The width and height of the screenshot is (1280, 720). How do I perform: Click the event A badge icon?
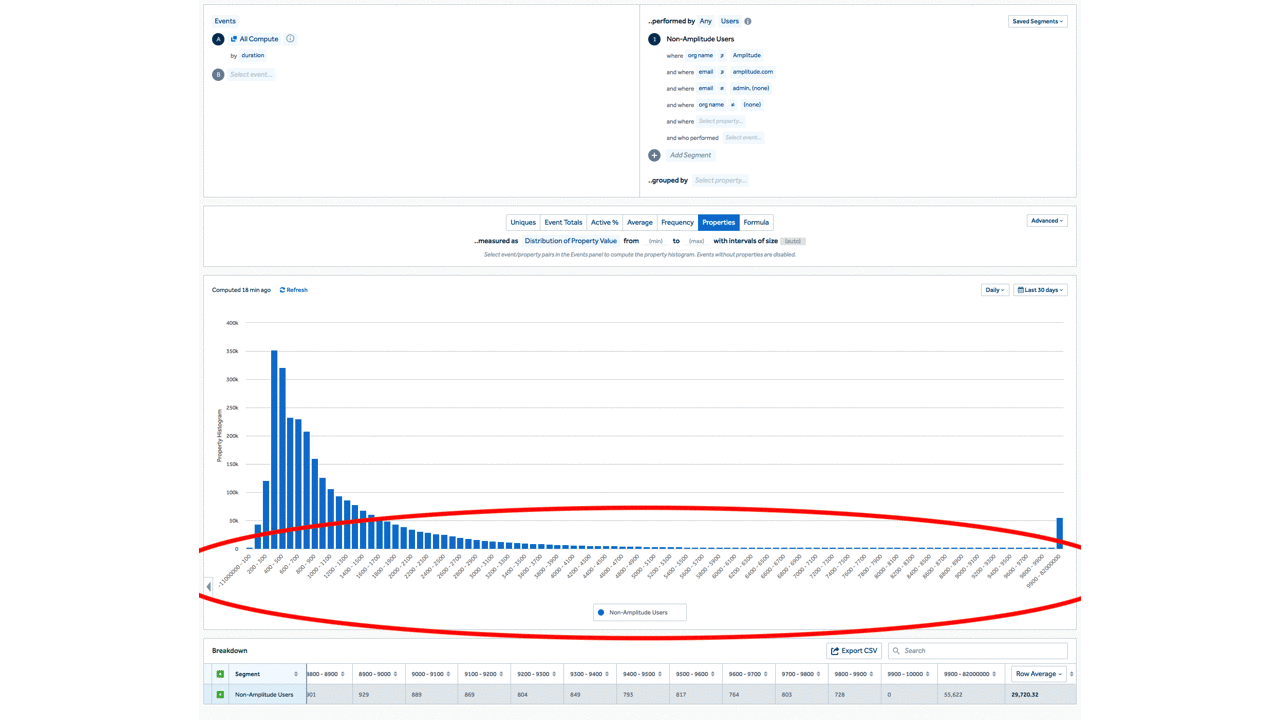tap(218, 39)
